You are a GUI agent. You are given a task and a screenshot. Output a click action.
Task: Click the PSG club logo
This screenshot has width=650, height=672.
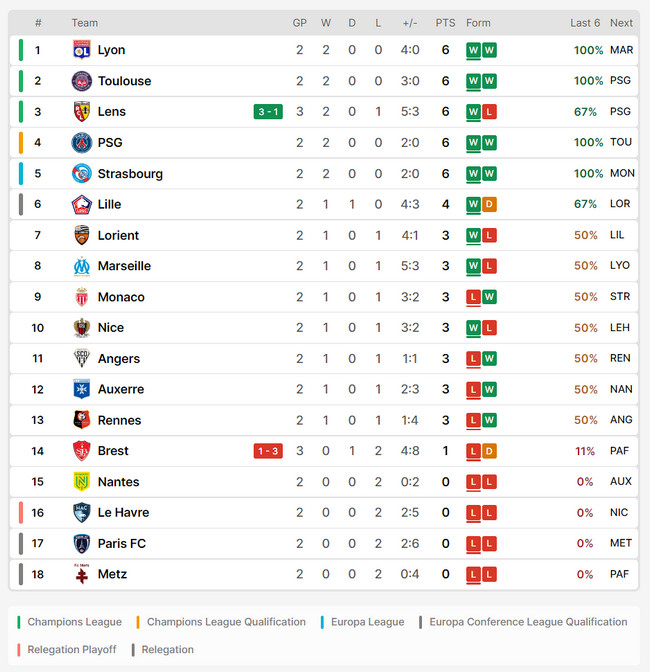[x=81, y=143]
